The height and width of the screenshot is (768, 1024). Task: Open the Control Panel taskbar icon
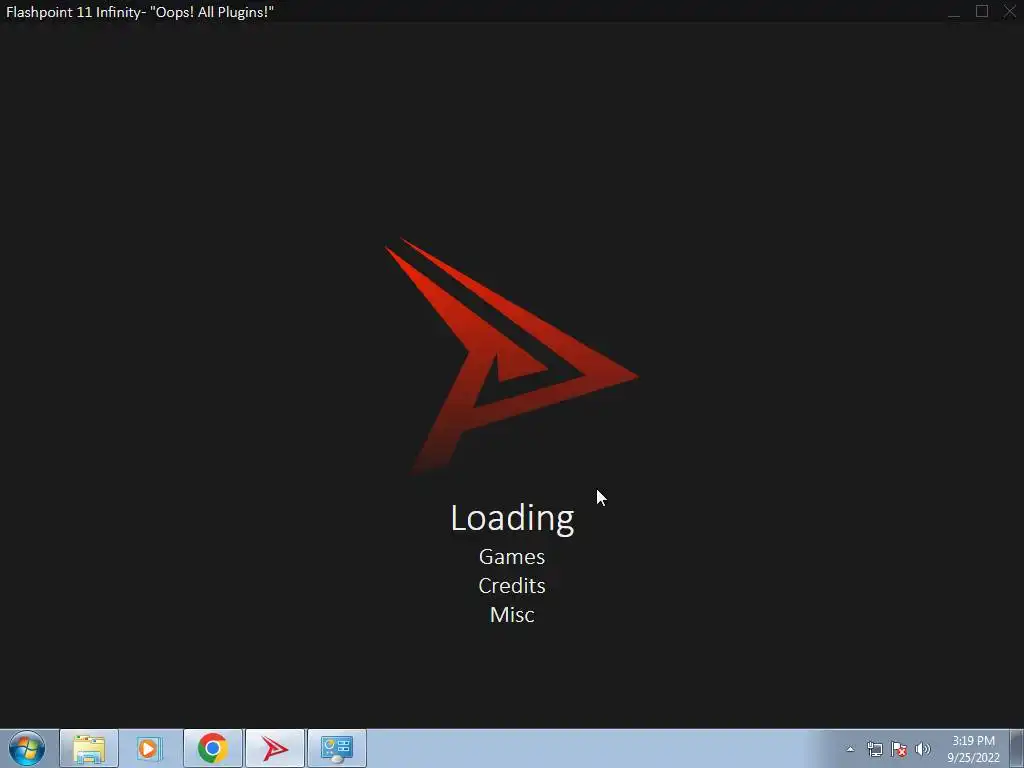[x=337, y=748]
